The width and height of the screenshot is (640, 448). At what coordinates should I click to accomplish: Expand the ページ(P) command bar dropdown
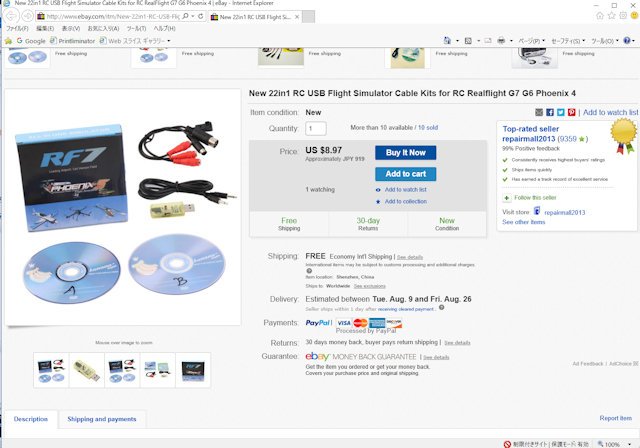[531, 41]
